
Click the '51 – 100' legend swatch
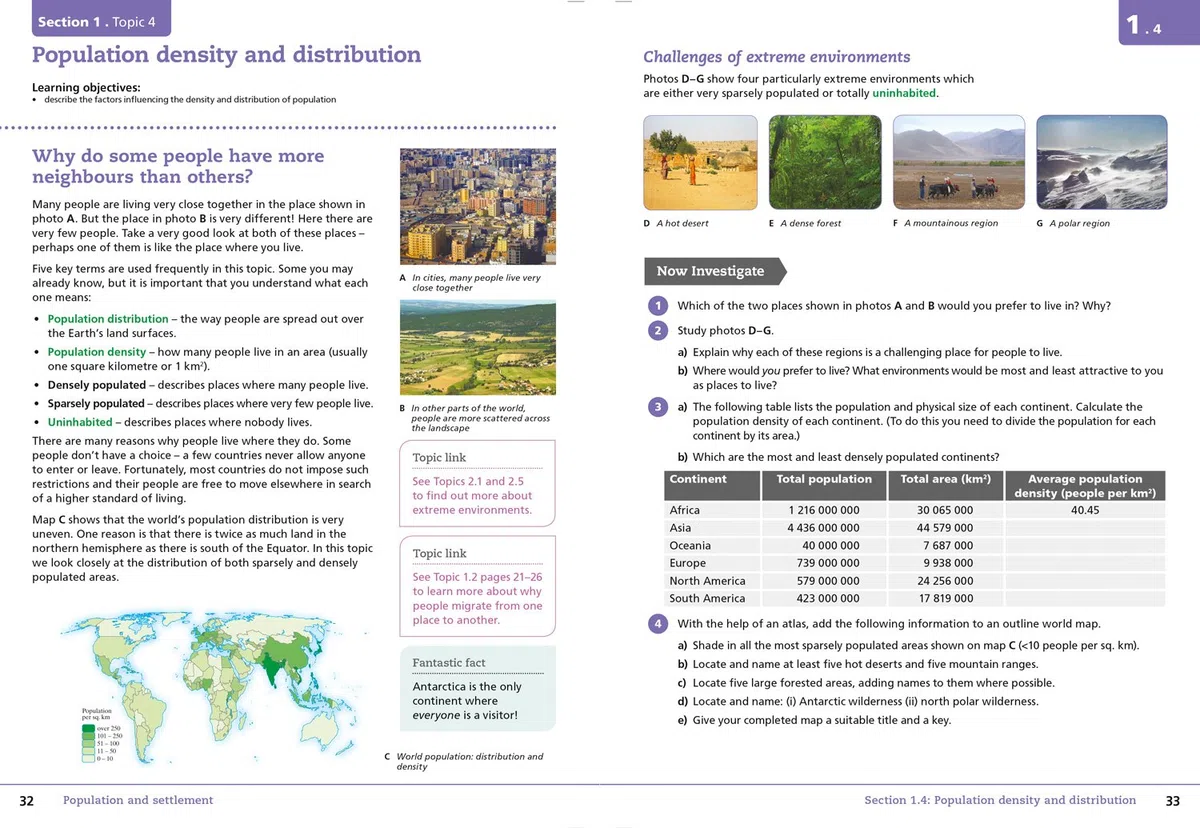point(89,744)
